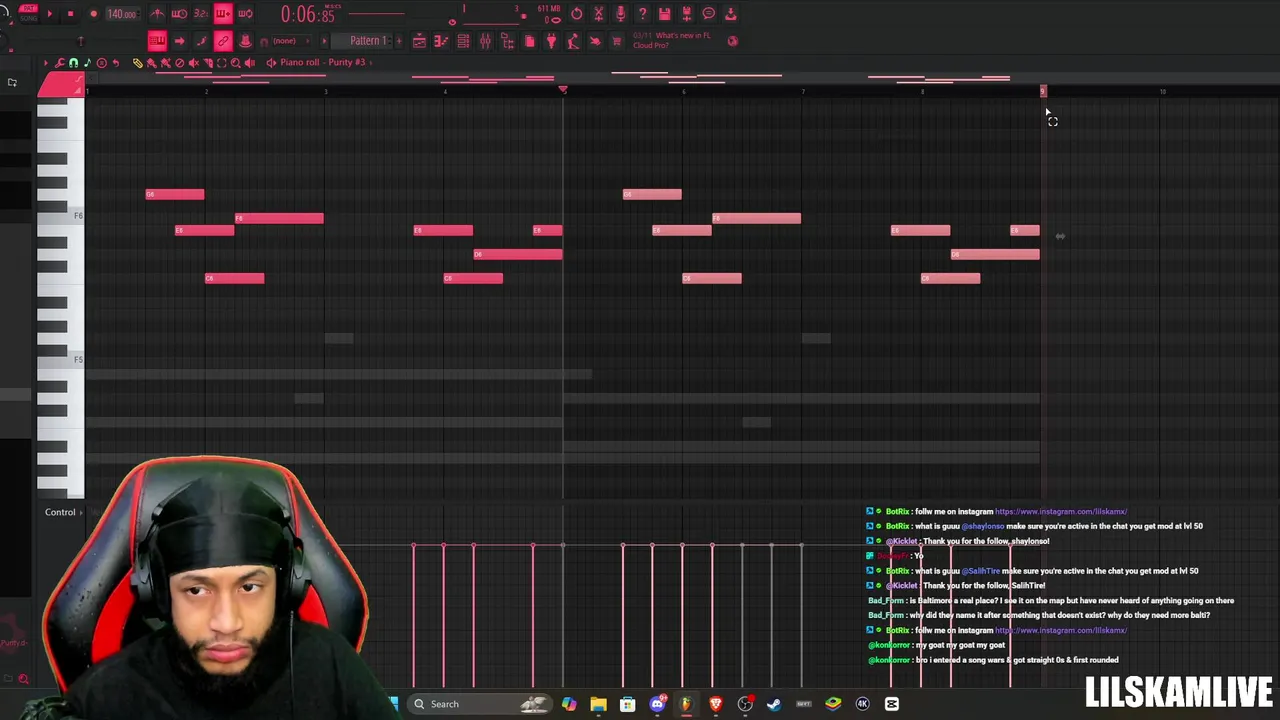Toggle wait for input before recording
Screen dimensions: 1280x720
tap(179, 14)
